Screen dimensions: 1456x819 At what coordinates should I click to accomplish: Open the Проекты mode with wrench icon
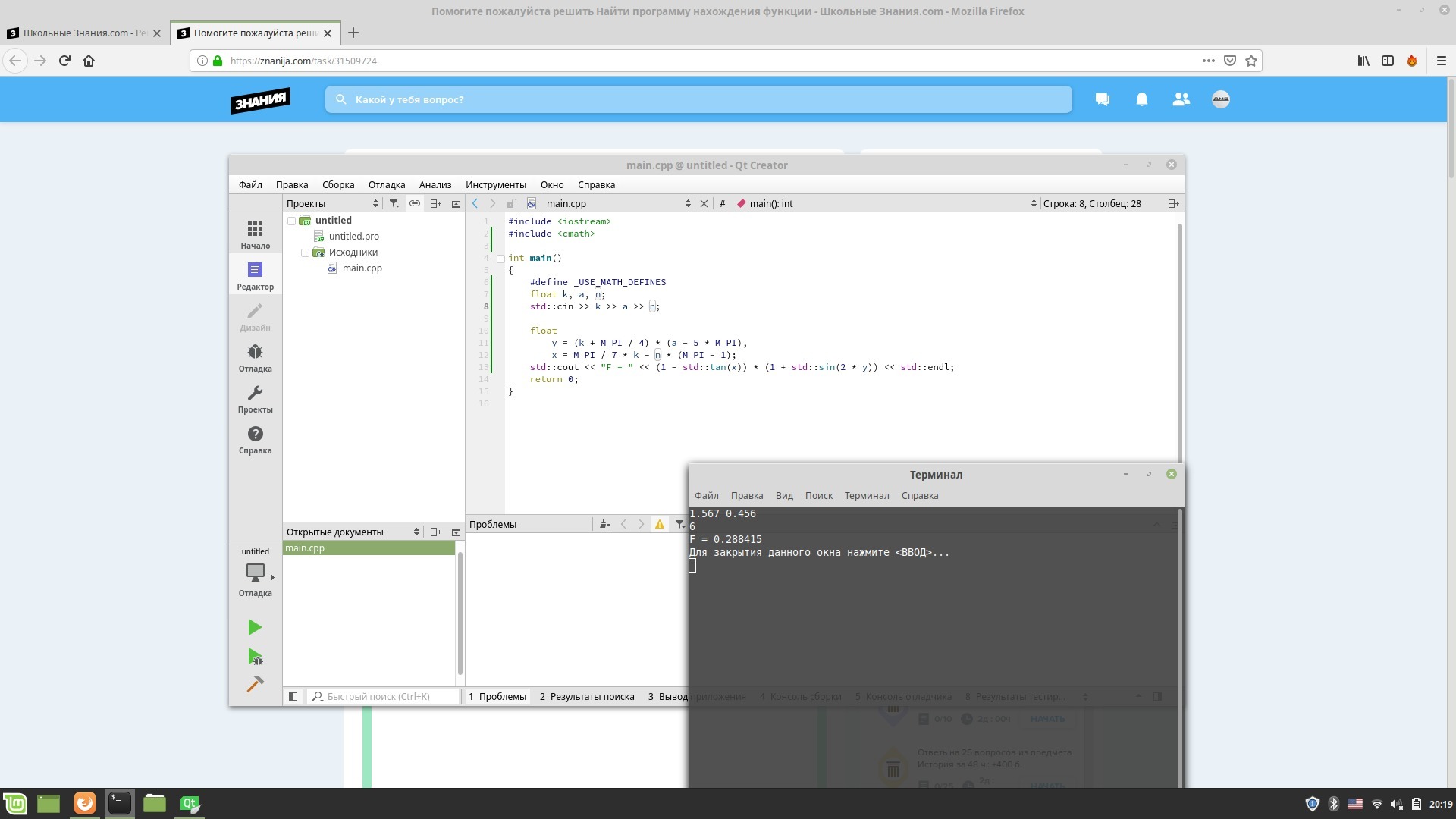click(x=255, y=399)
